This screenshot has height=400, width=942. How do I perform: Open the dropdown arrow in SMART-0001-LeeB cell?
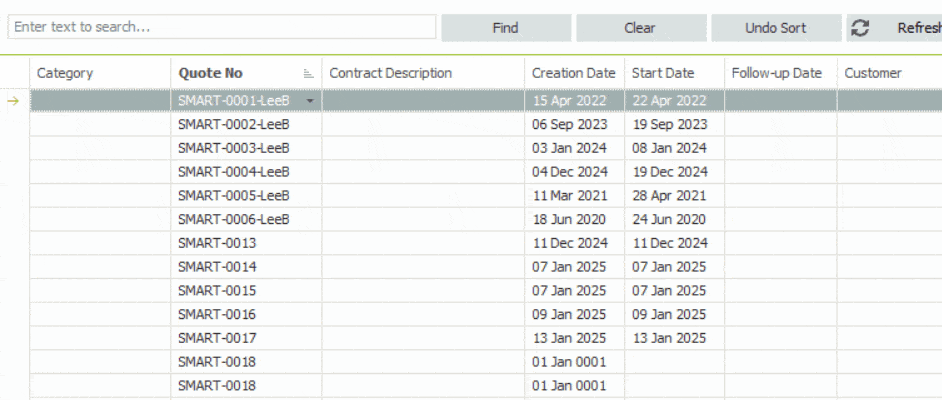click(x=311, y=101)
